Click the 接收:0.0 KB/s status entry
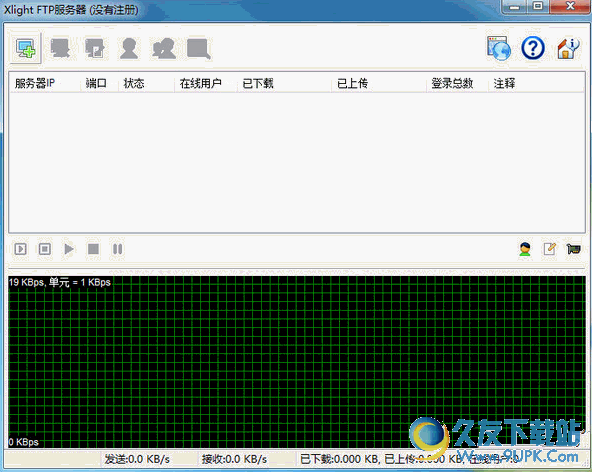Image resolution: width=592 pixels, height=472 pixels. [234, 459]
